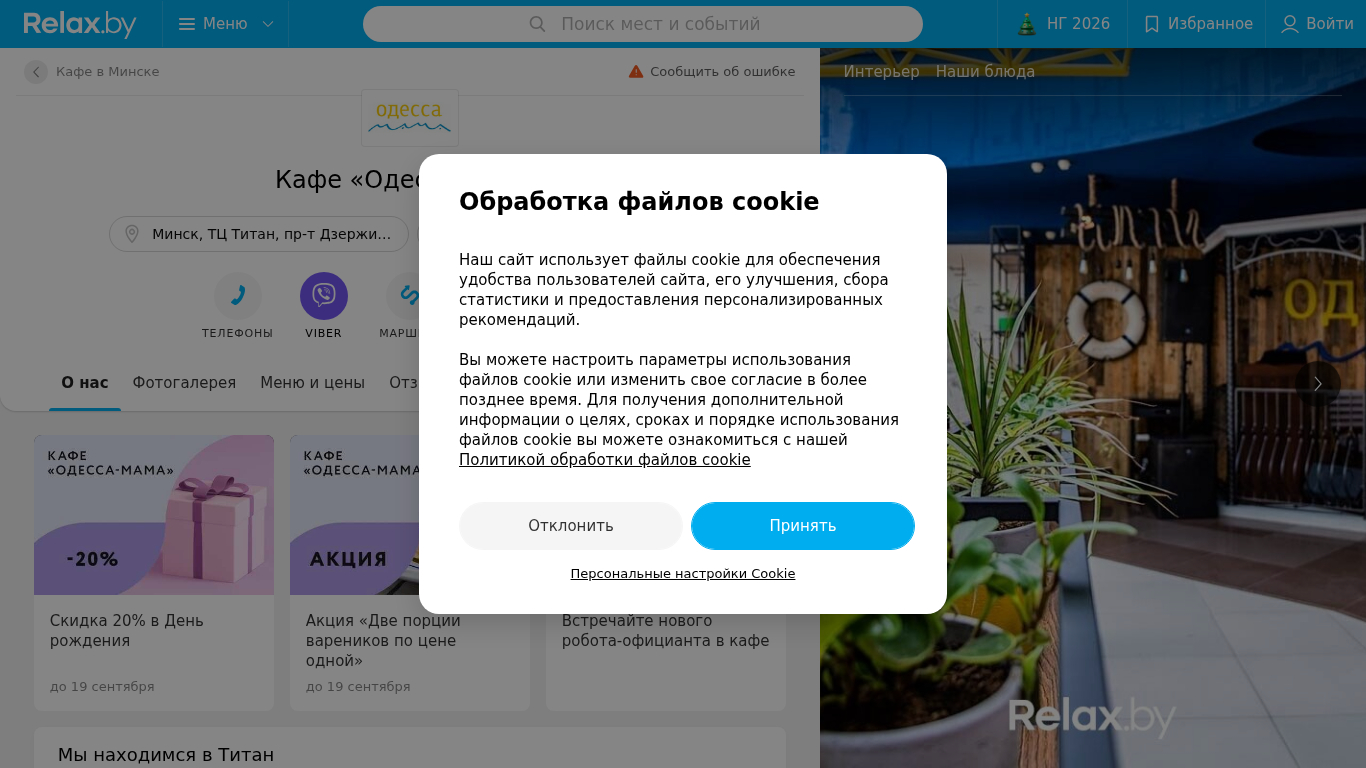The height and width of the screenshot is (768, 1366).
Task: Open address Минск, ТЦ Титан field
Action: 259,234
